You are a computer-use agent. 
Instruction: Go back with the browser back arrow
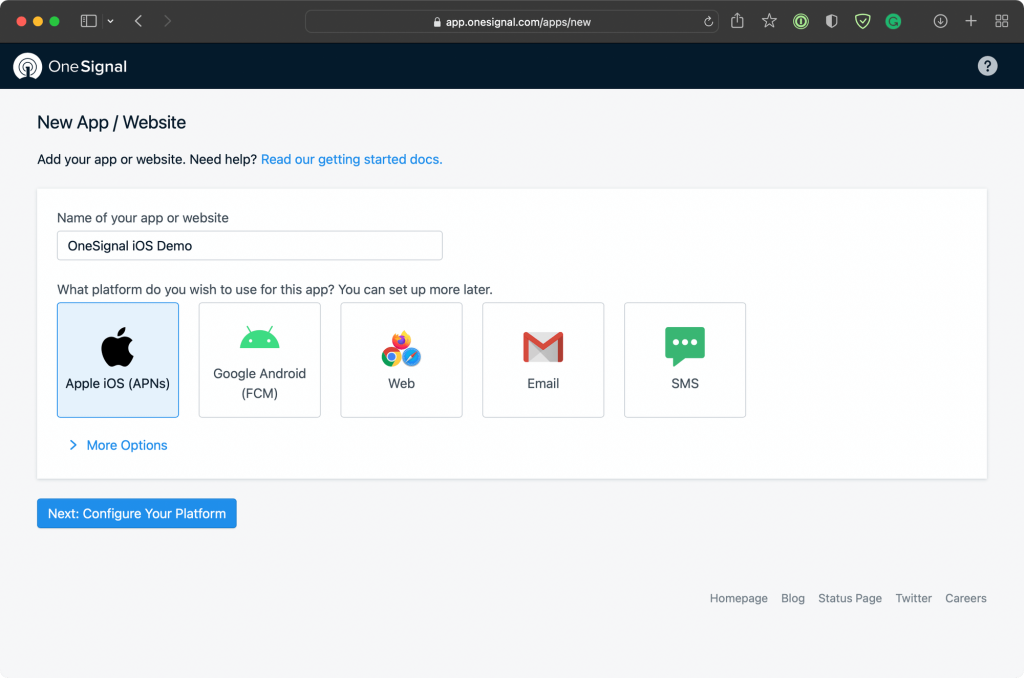tap(138, 22)
